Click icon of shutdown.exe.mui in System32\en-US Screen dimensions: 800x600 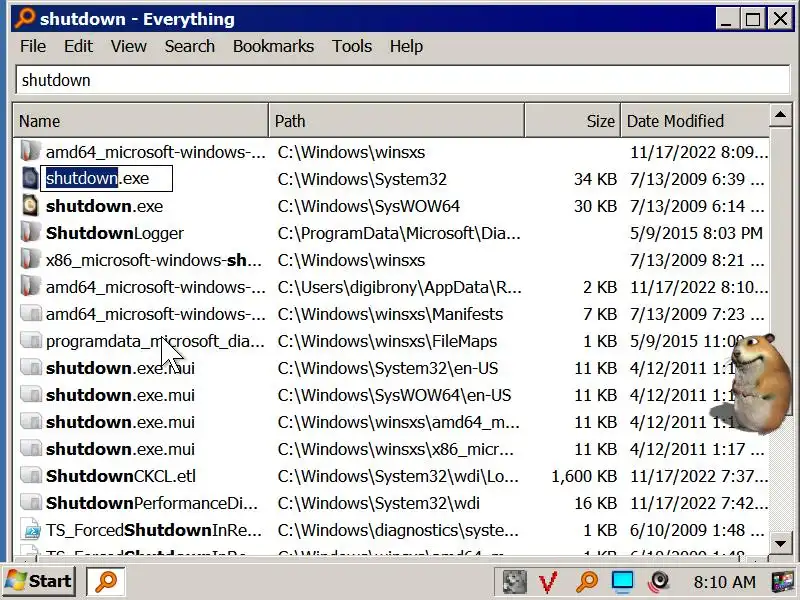pos(31,367)
